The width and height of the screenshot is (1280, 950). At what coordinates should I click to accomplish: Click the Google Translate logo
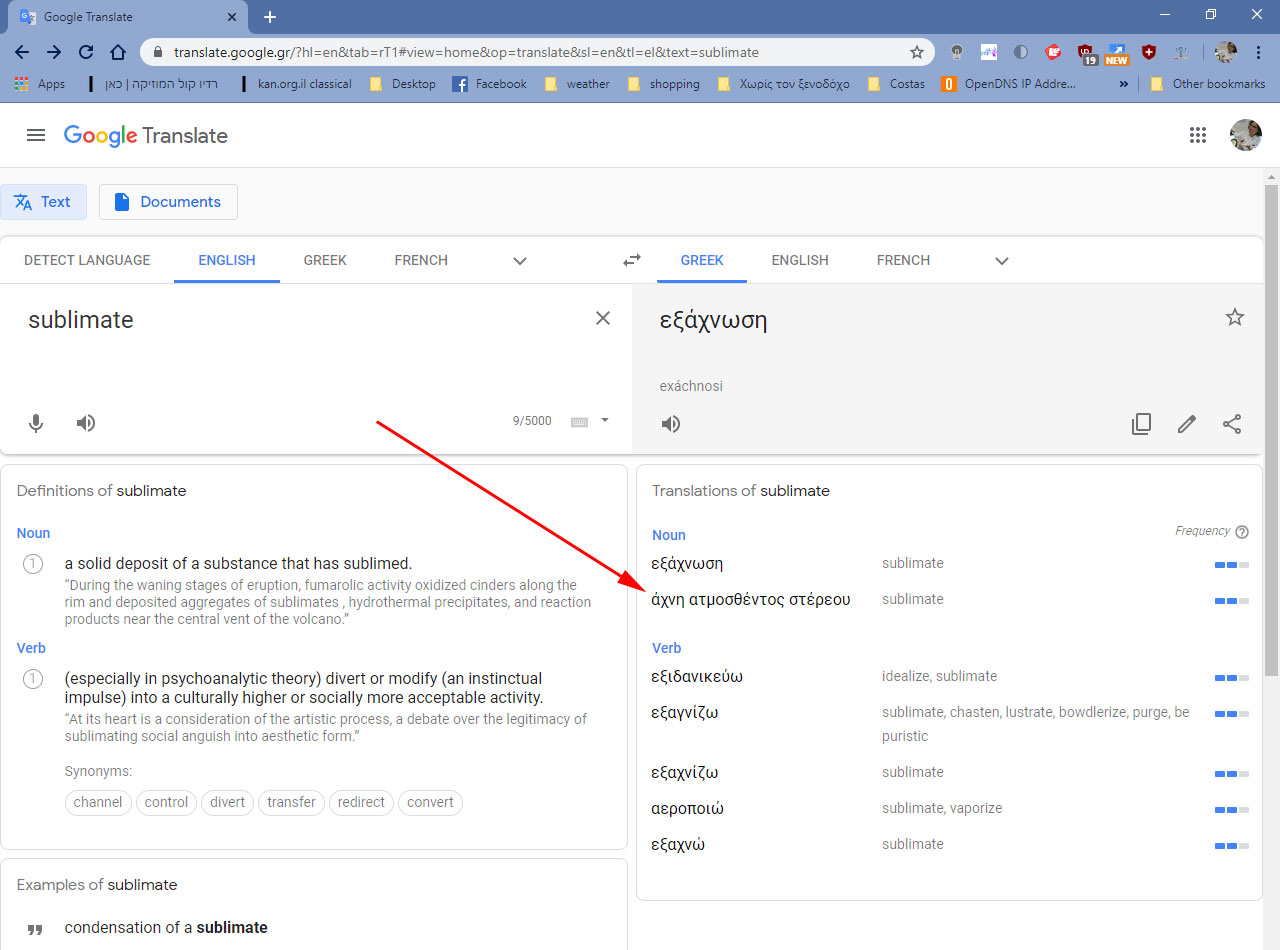(x=146, y=135)
